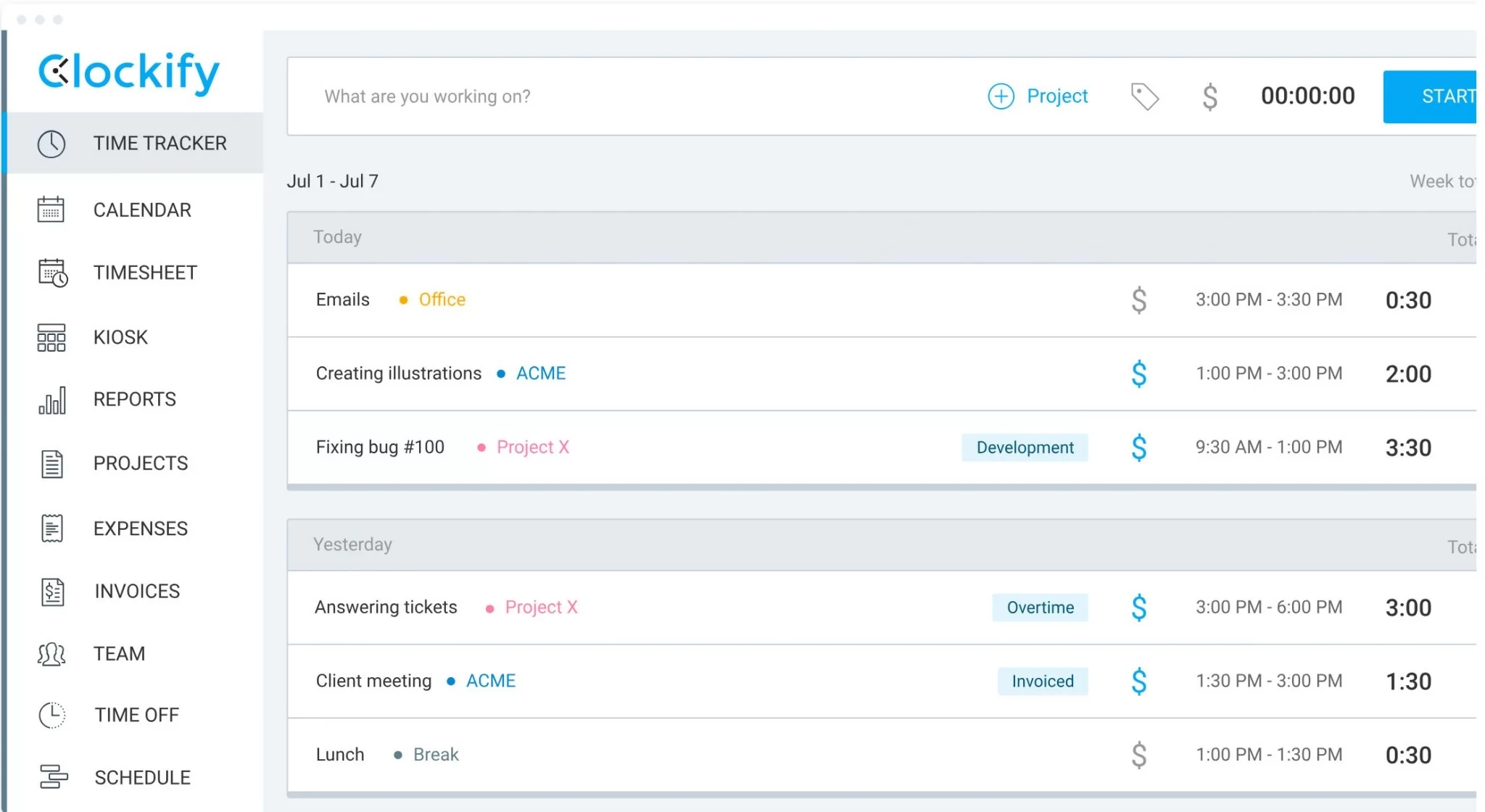Viewport: 1485px width, 812px height.
Task: Toggle billable status for Creating illustrations entry
Action: pos(1139,374)
